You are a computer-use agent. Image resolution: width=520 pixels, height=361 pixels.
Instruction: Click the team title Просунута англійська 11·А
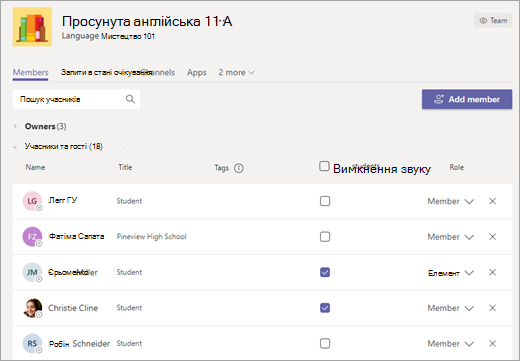[x=147, y=21]
